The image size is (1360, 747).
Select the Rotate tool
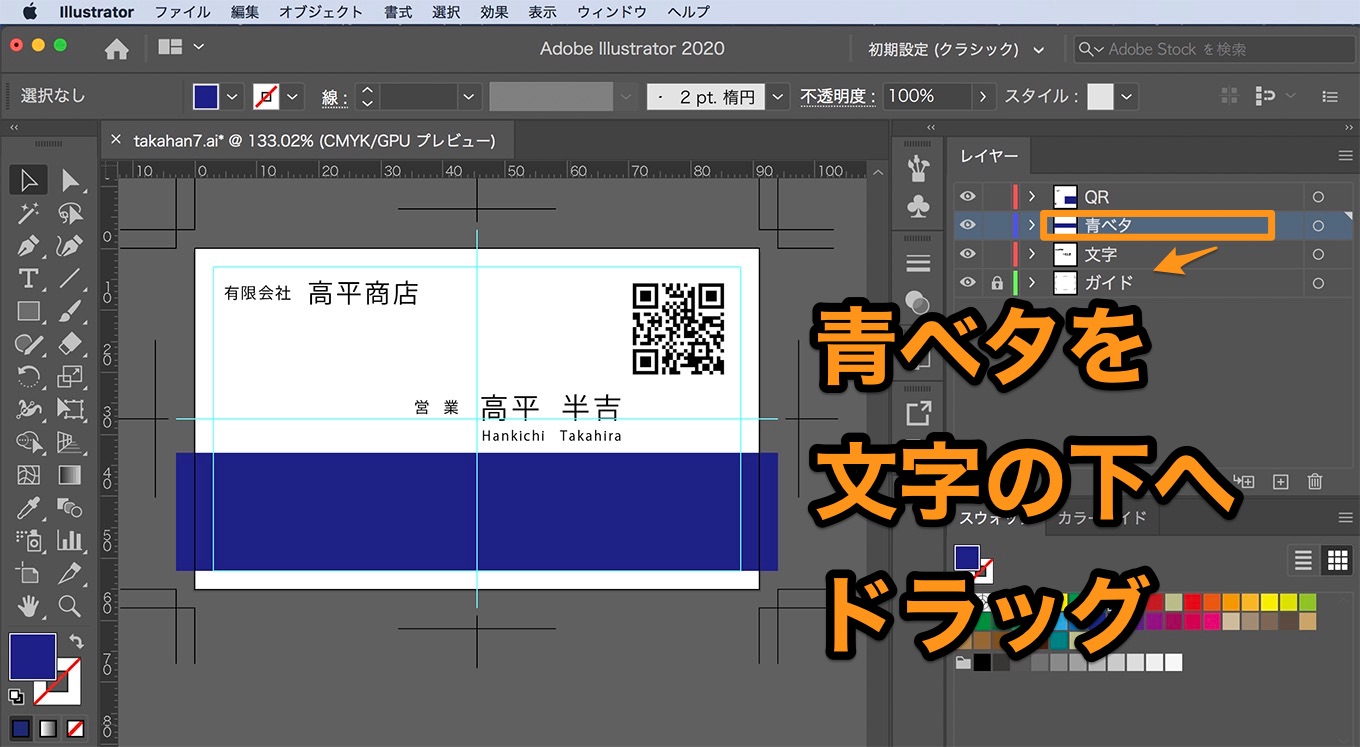(x=28, y=377)
